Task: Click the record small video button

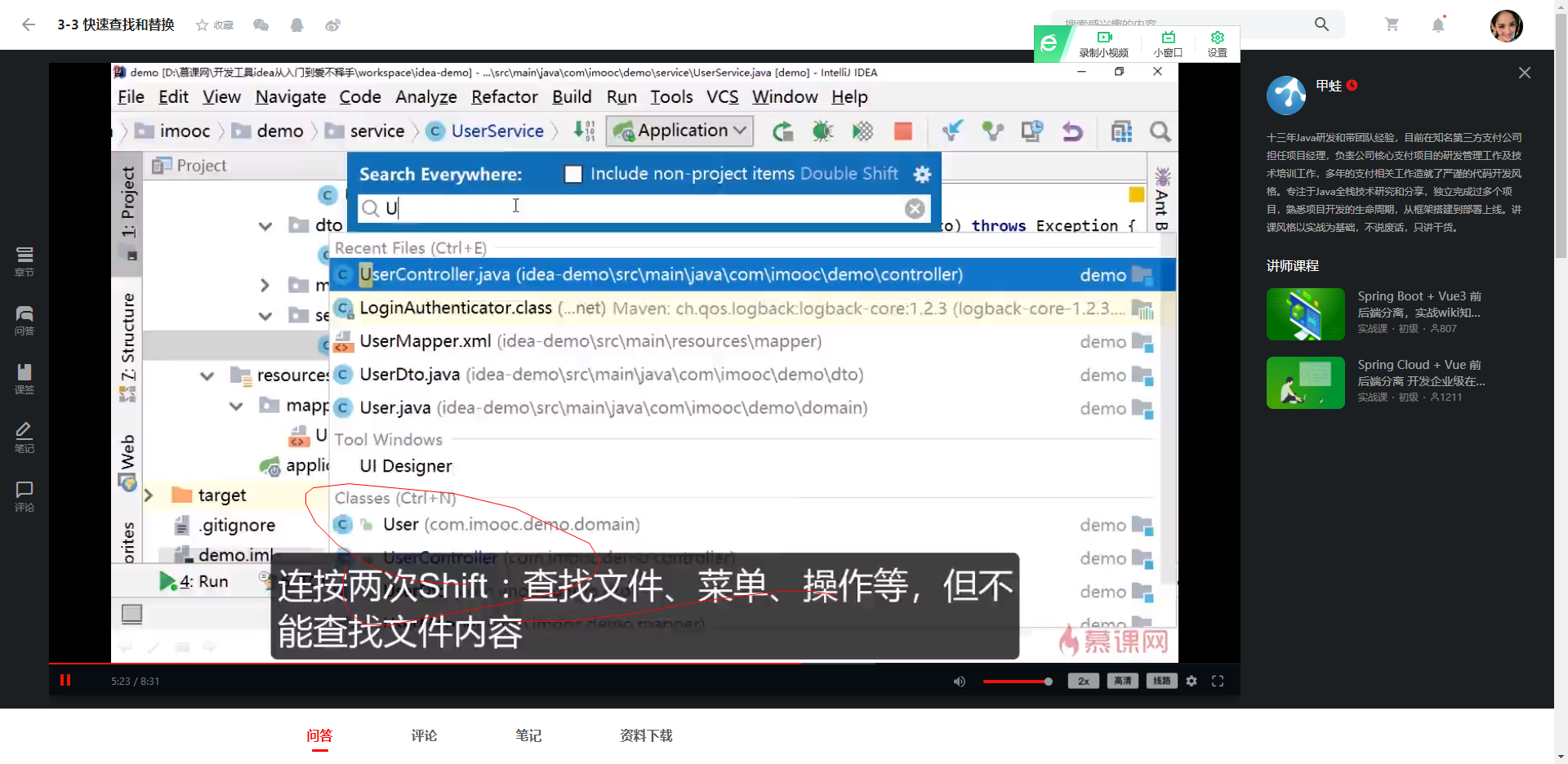Action: tap(1104, 43)
